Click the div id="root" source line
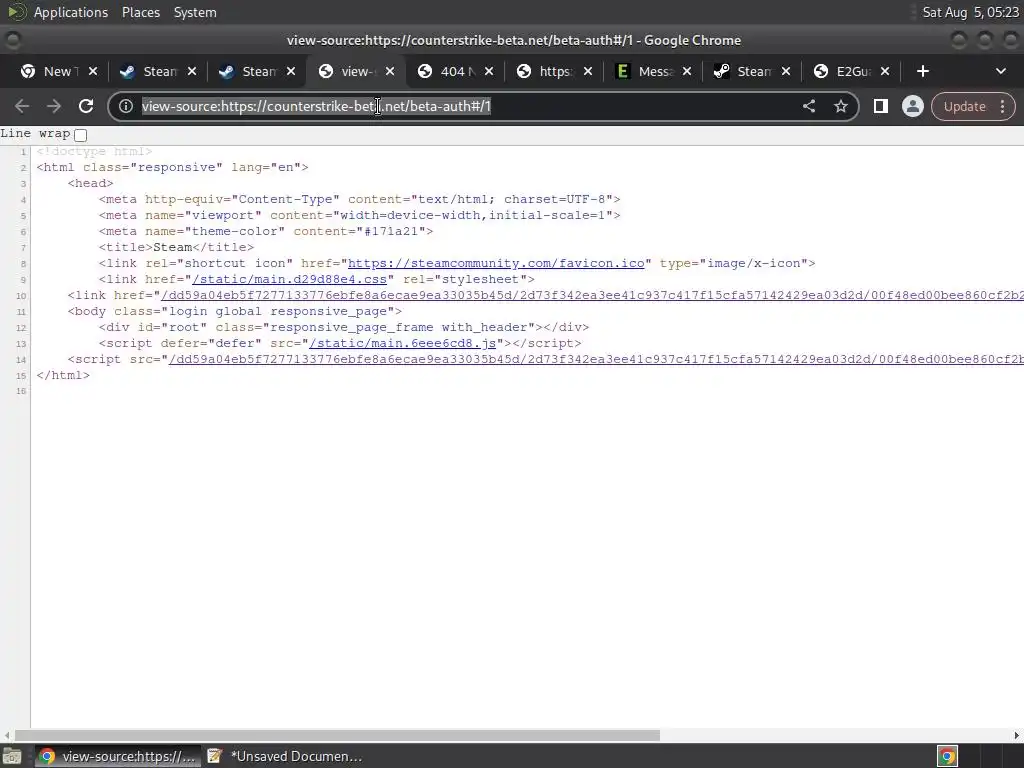The image size is (1024, 768). click(x=344, y=327)
